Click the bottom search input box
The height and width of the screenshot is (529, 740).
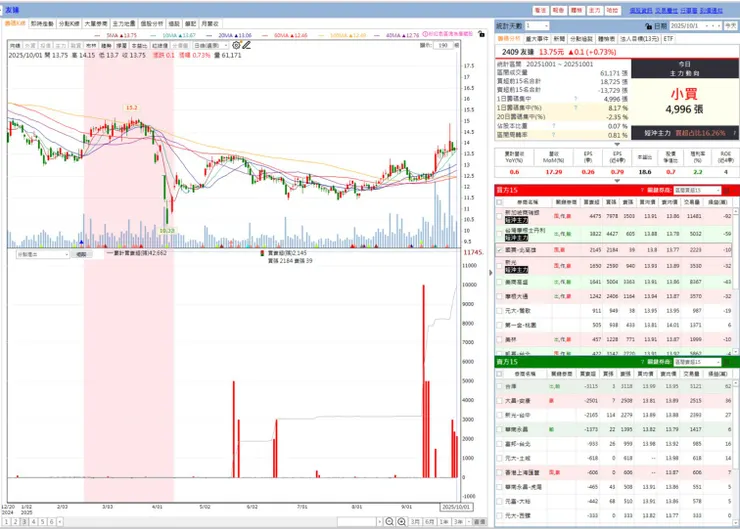coord(356,521)
